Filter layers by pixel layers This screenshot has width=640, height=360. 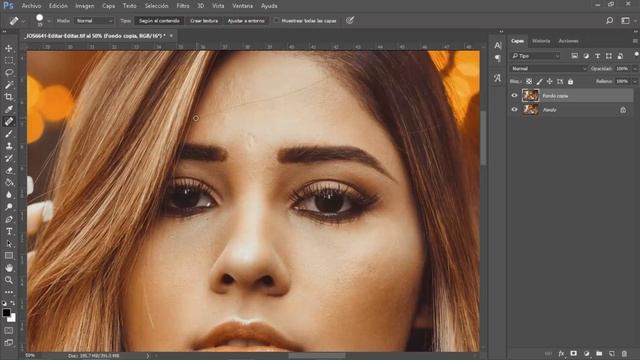coord(574,56)
